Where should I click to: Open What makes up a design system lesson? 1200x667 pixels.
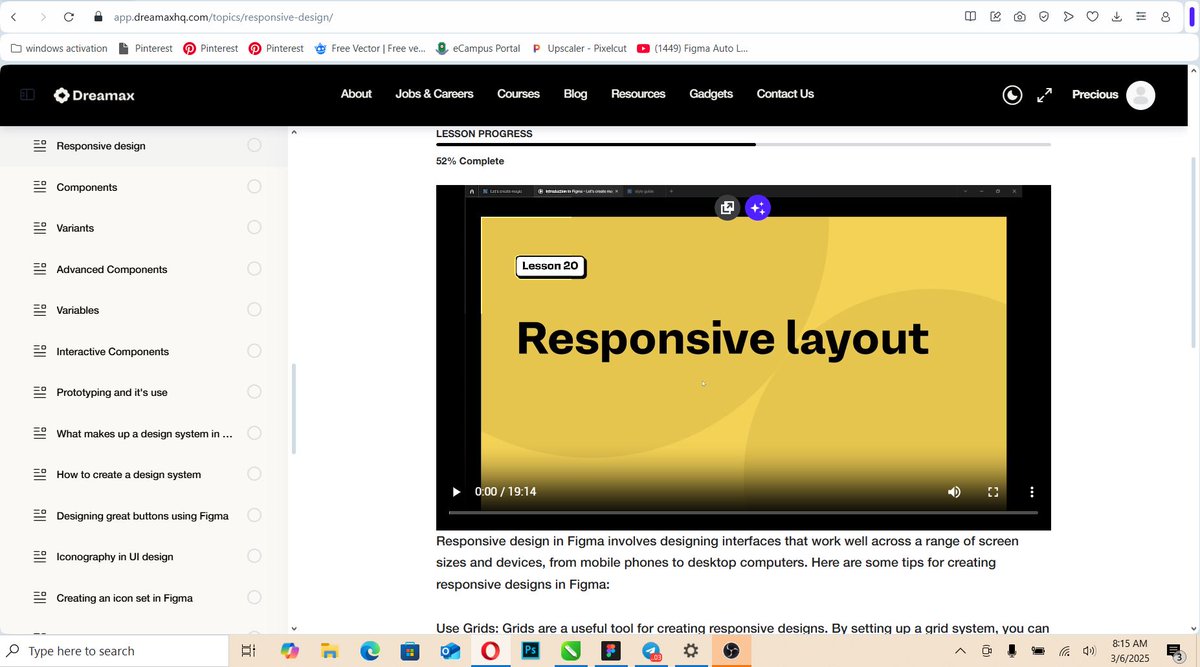tap(144, 433)
